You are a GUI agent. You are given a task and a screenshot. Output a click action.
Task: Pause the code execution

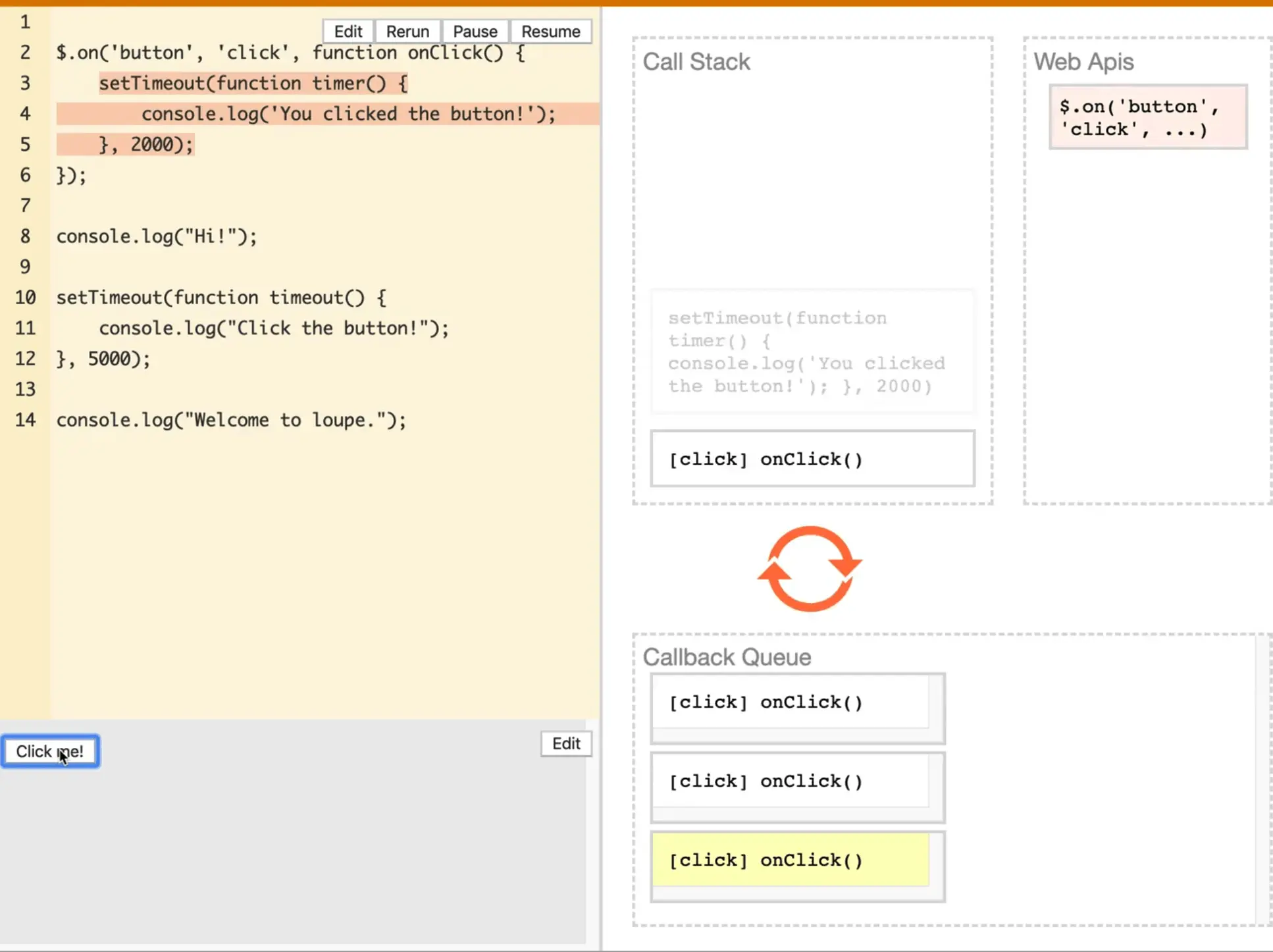(475, 32)
